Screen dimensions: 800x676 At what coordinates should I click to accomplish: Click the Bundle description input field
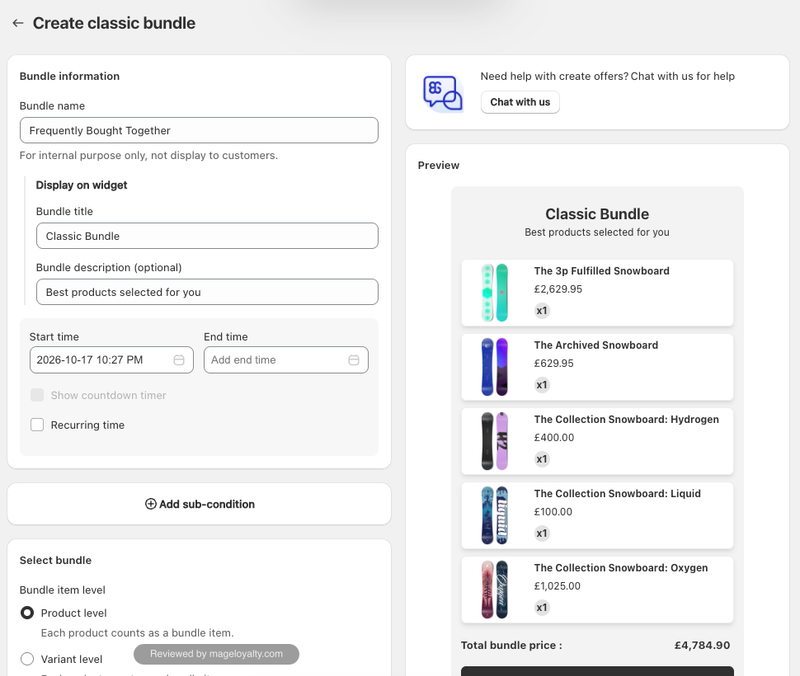(207, 292)
